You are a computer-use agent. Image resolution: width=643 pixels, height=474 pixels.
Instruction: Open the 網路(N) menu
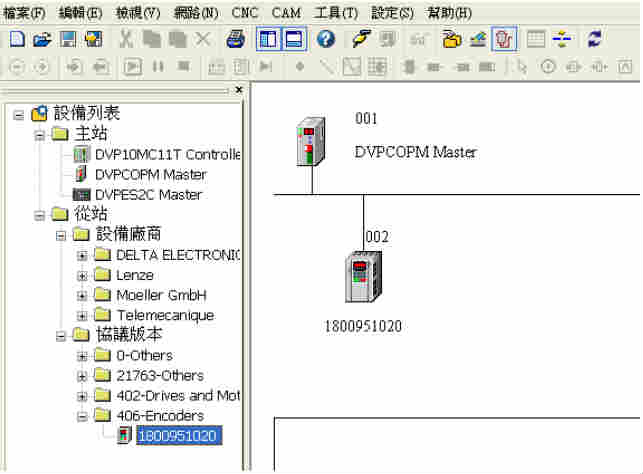tap(196, 13)
